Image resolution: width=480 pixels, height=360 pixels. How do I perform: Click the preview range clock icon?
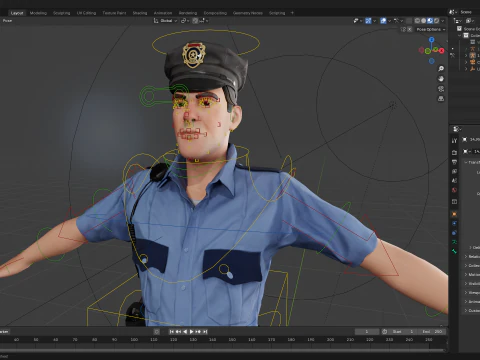384,332
